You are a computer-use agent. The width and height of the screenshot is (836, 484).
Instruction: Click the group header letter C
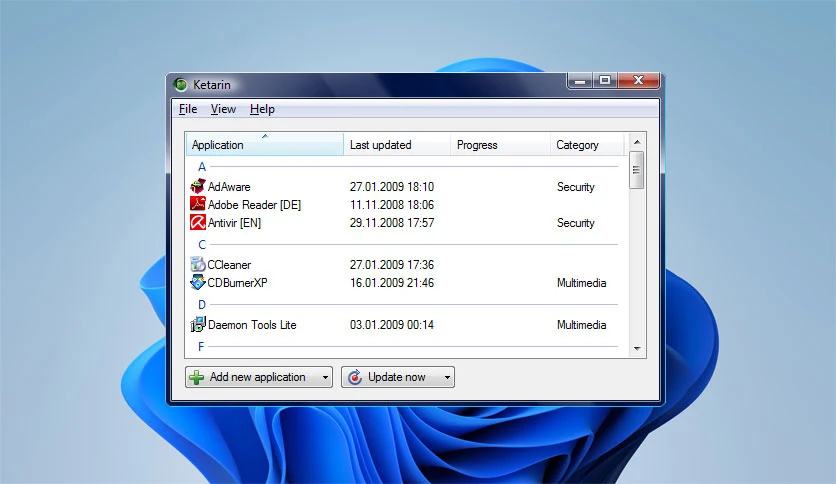pyautogui.click(x=202, y=245)
